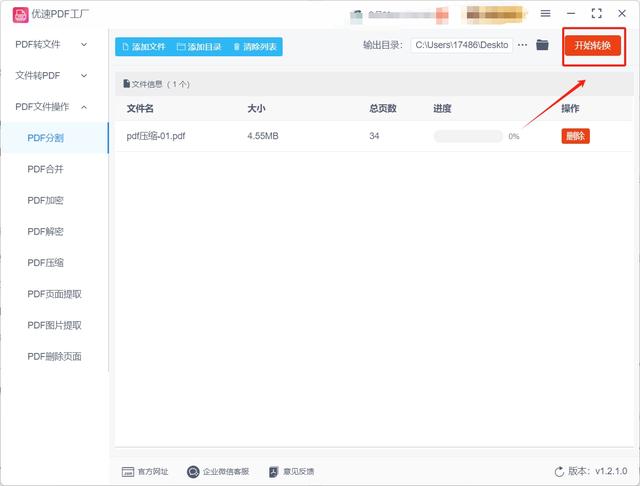Click the 0% progress value

coord(514,136)
